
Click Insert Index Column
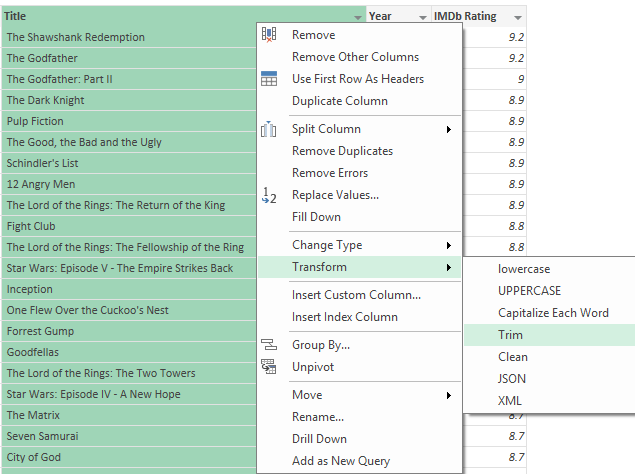(344, 317)
